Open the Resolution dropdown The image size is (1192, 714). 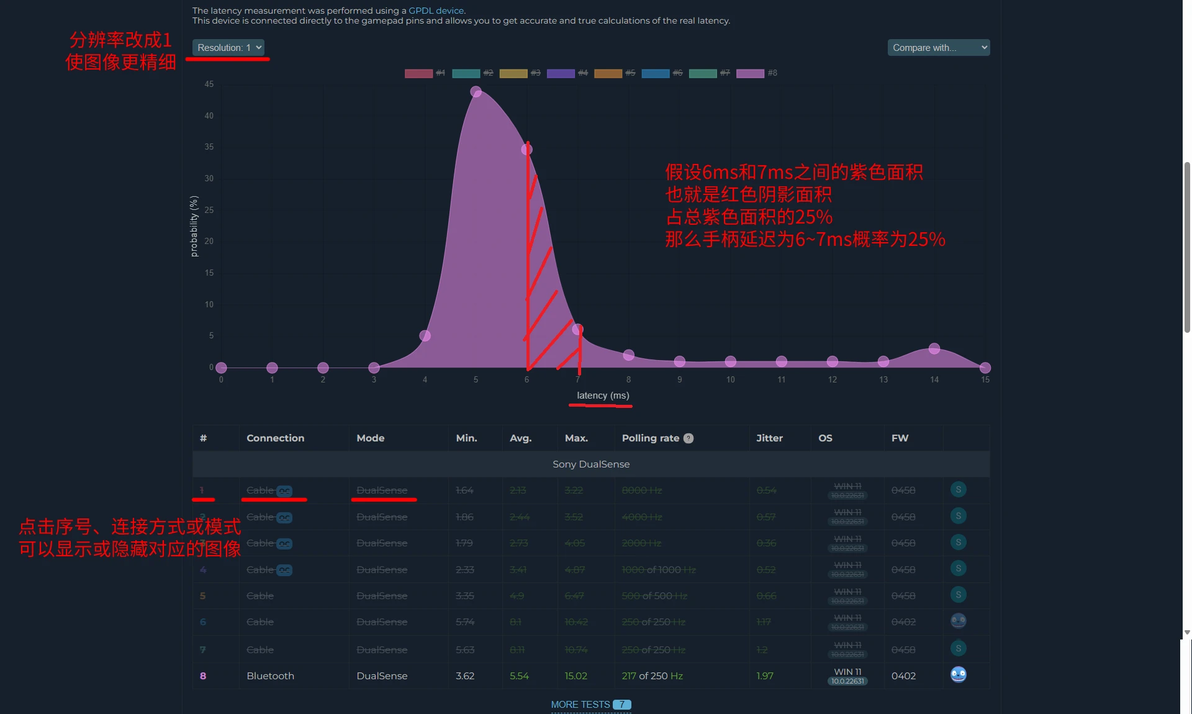click(x=228, y=47)
